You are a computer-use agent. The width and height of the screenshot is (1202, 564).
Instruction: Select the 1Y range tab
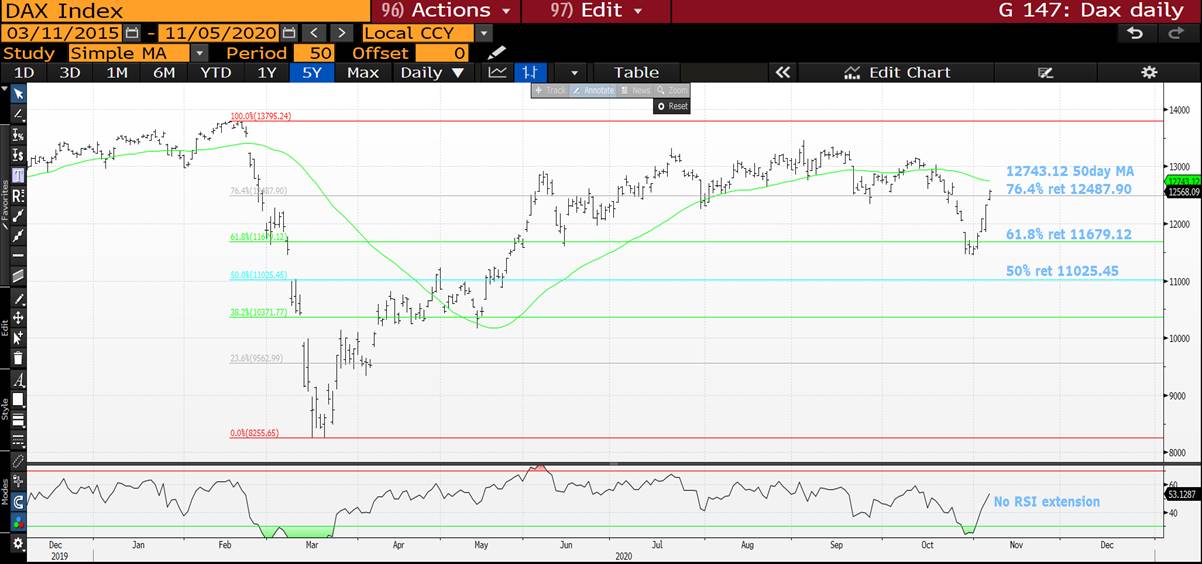pos(267,72)
